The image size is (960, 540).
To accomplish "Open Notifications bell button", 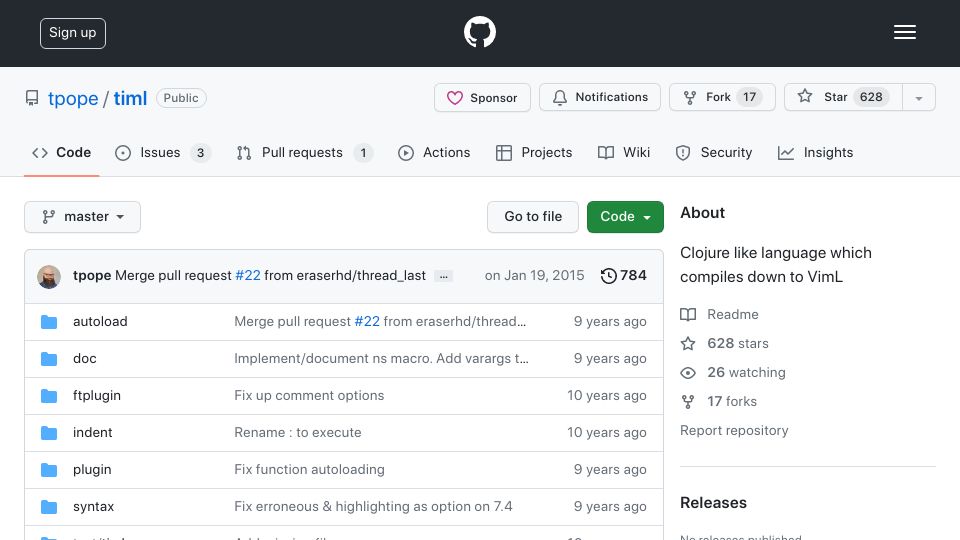I will (600, 97).
